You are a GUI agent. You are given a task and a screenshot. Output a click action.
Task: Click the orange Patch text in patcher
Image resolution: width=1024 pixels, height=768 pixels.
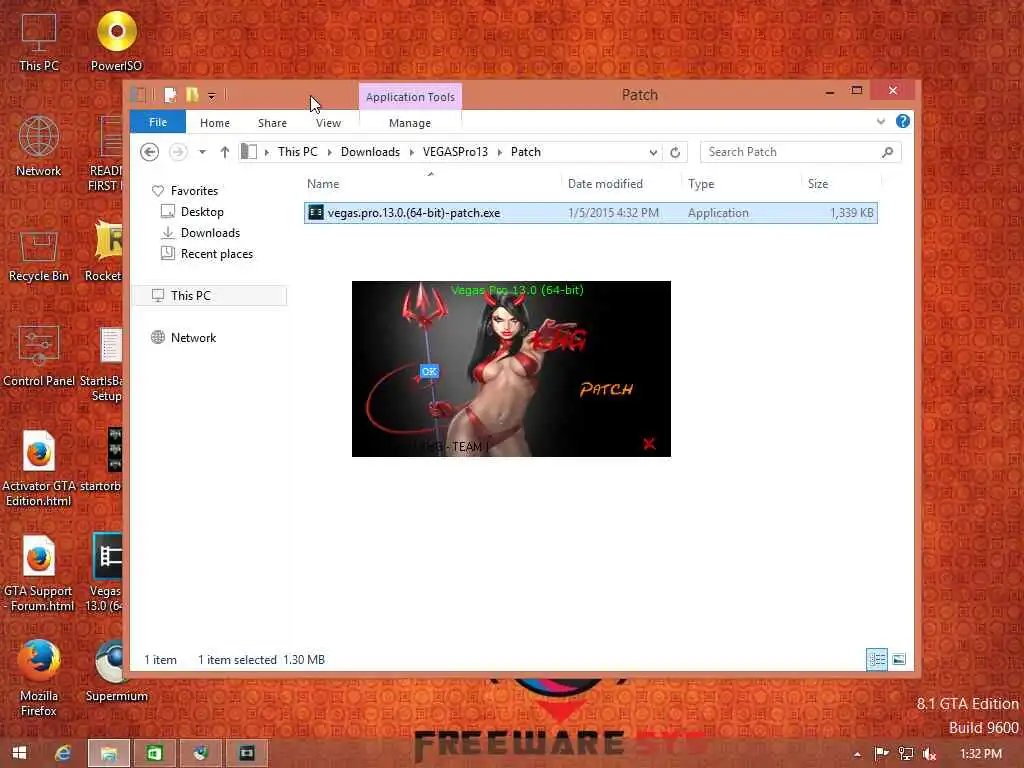(607, 389)
